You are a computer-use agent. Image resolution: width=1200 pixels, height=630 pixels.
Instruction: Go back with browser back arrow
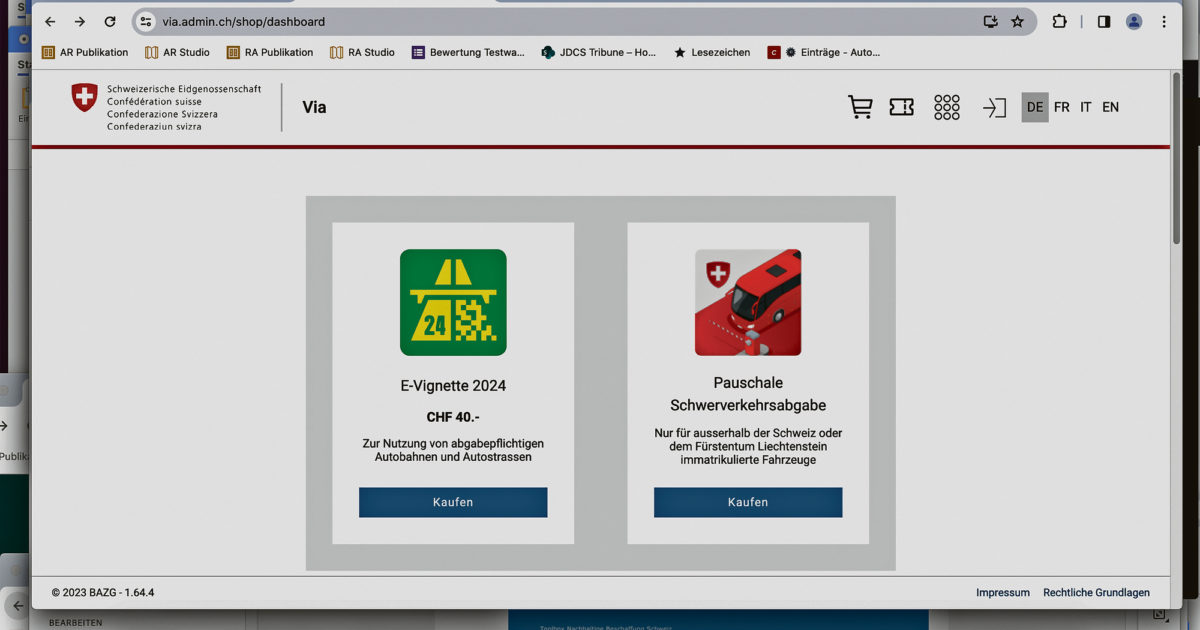click(50, 21)
